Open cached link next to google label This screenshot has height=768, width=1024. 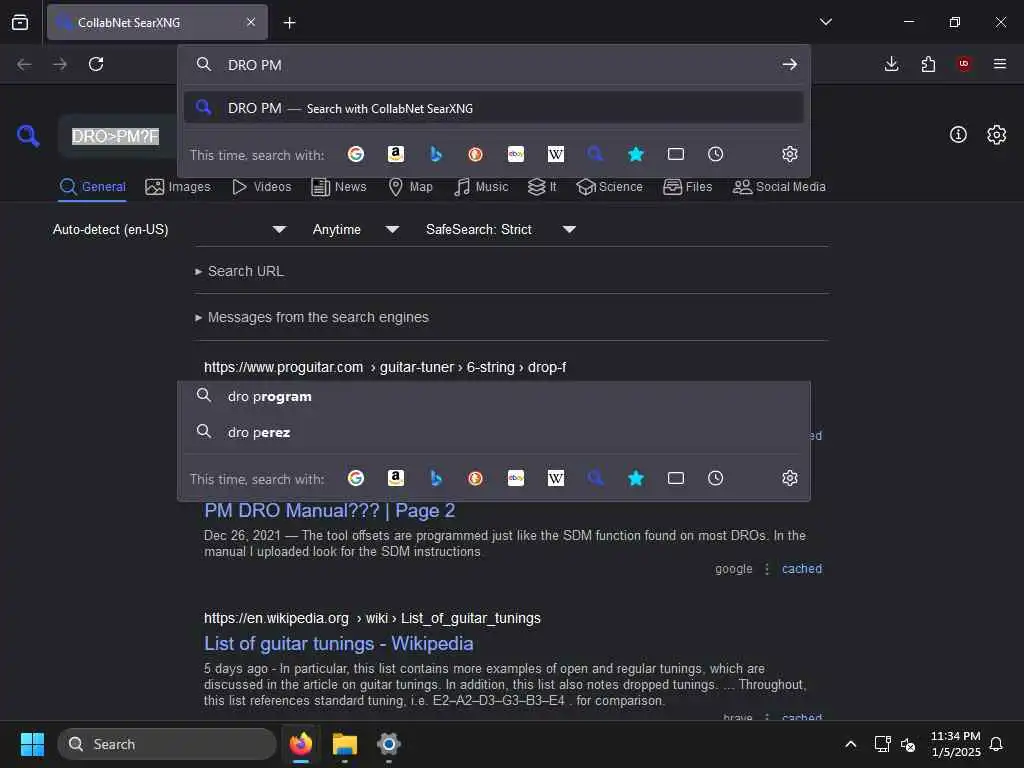802,569
